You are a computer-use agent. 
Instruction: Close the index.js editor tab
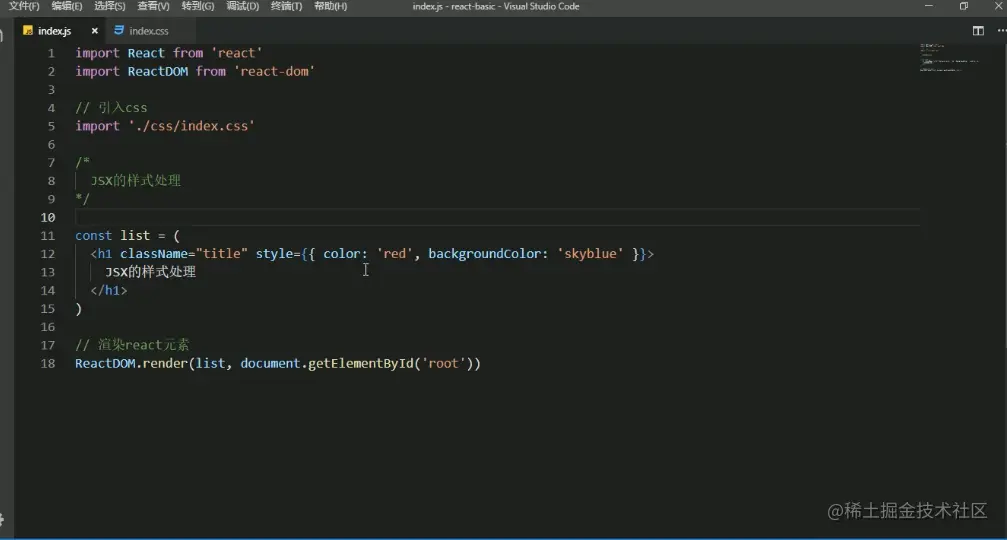(x=94, y=31)
